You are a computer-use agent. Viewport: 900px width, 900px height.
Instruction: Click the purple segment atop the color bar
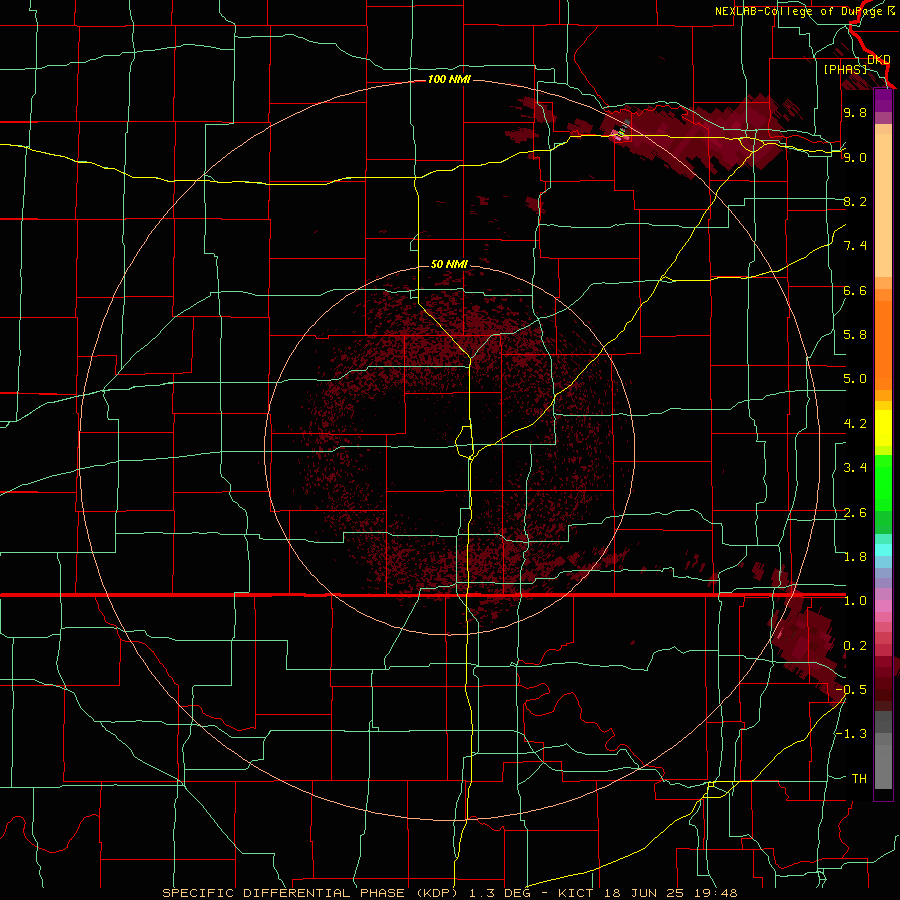(883, 100)
